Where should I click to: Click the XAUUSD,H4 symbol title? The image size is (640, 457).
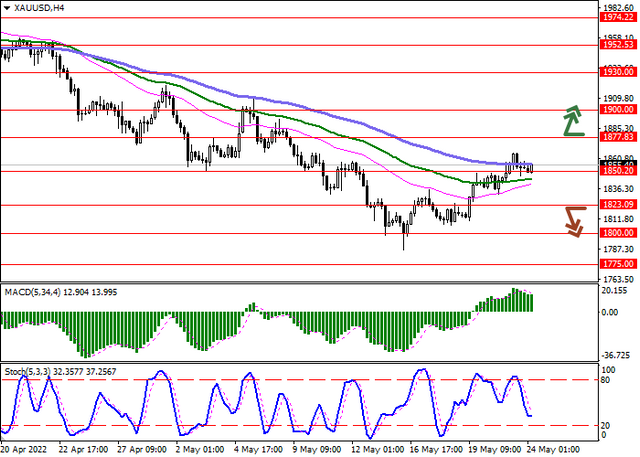[39, 8]
